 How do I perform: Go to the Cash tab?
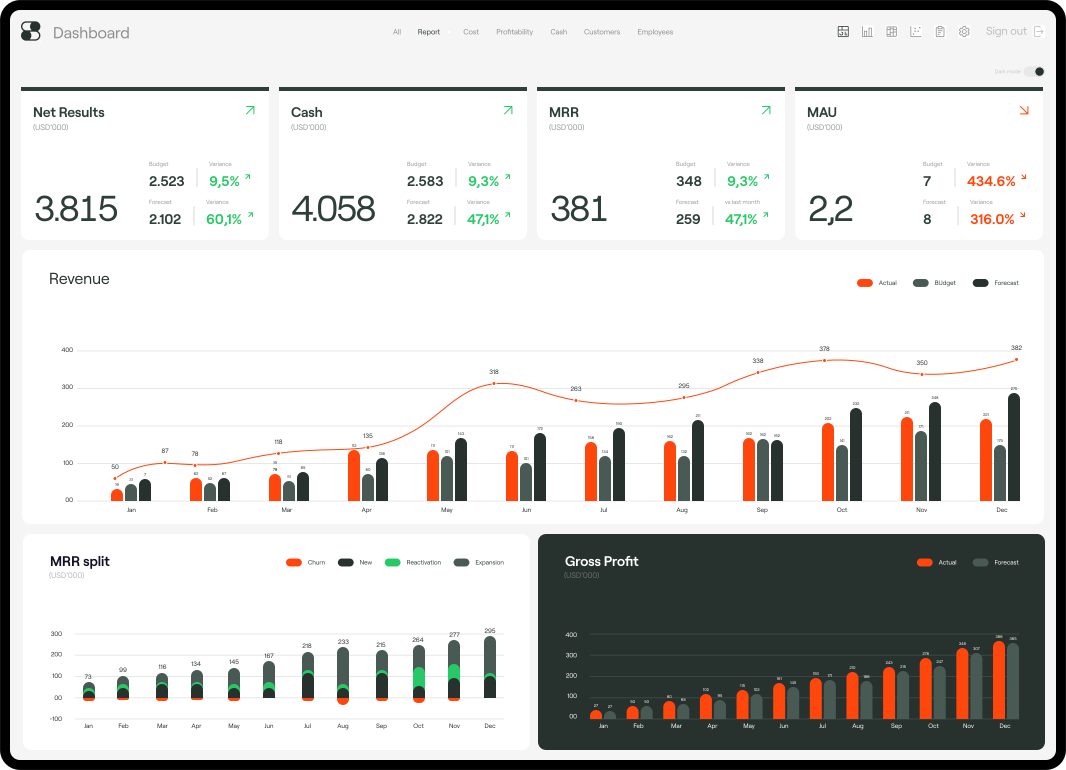click(559, 32)
